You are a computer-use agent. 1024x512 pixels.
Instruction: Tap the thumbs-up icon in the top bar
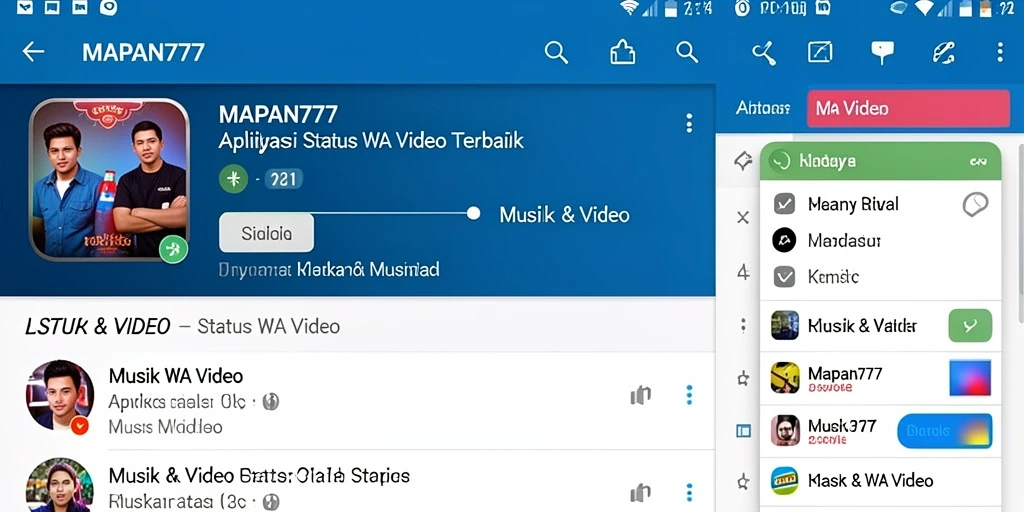tap(622, 52)
